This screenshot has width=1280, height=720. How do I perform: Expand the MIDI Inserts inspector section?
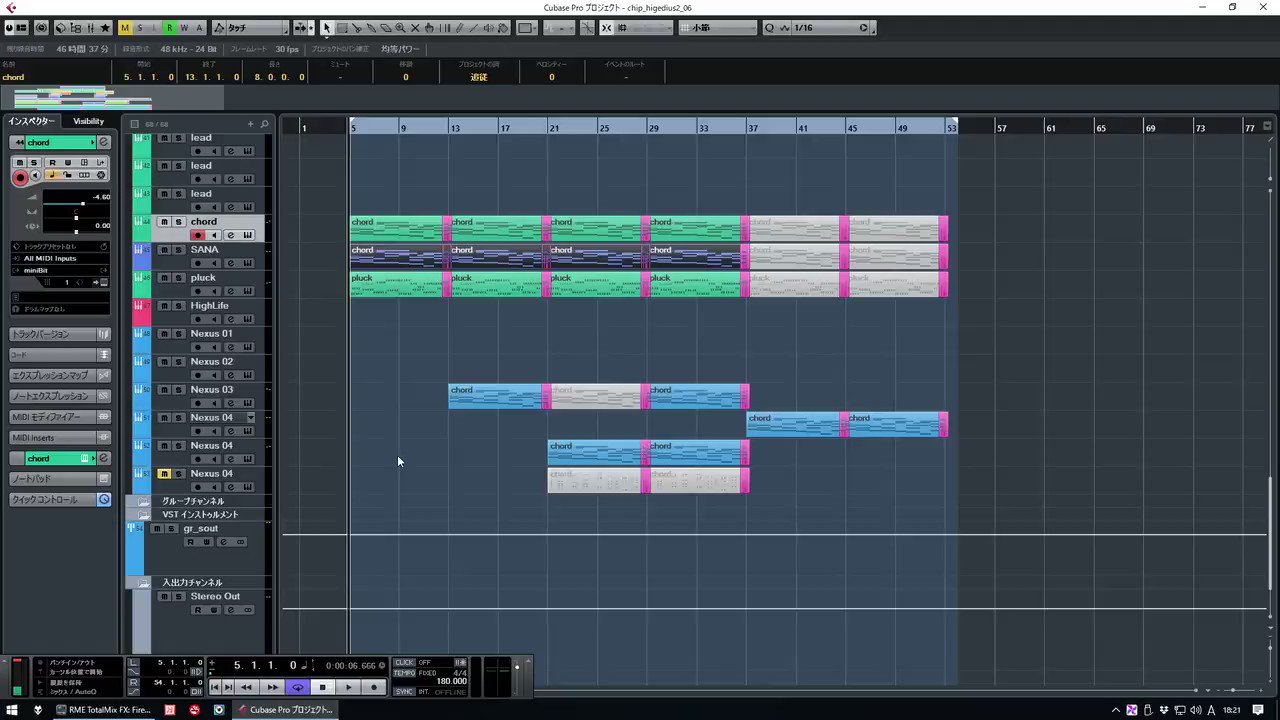click(60, 438)
